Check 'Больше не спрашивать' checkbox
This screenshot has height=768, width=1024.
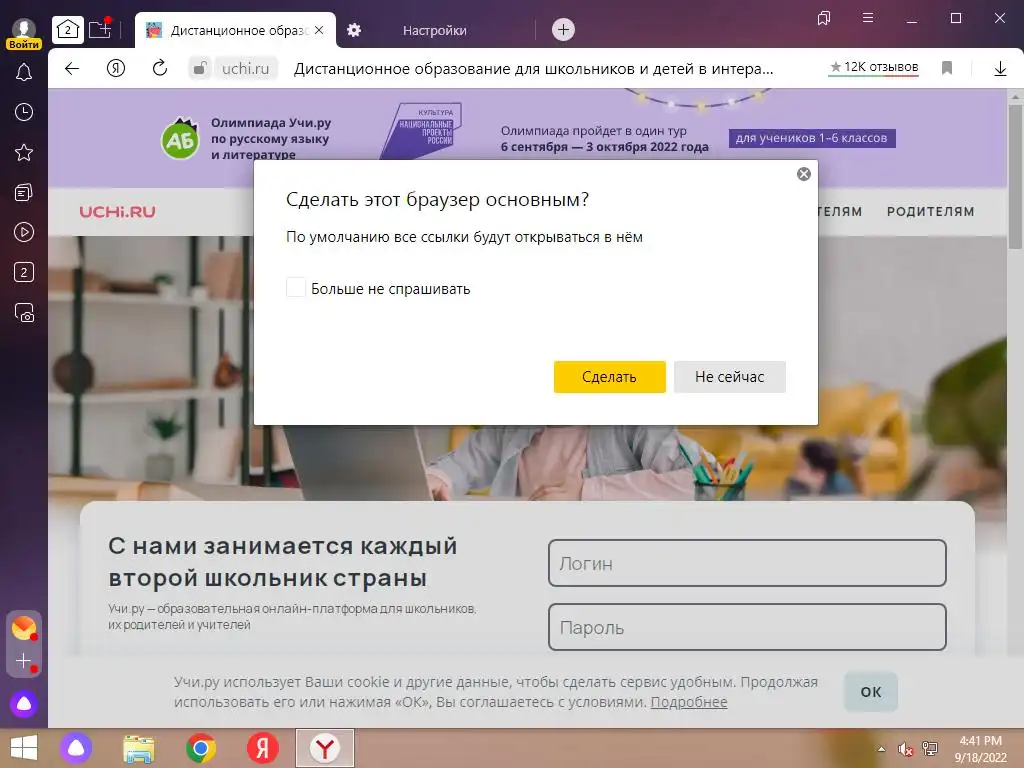[x=296, y=287]
